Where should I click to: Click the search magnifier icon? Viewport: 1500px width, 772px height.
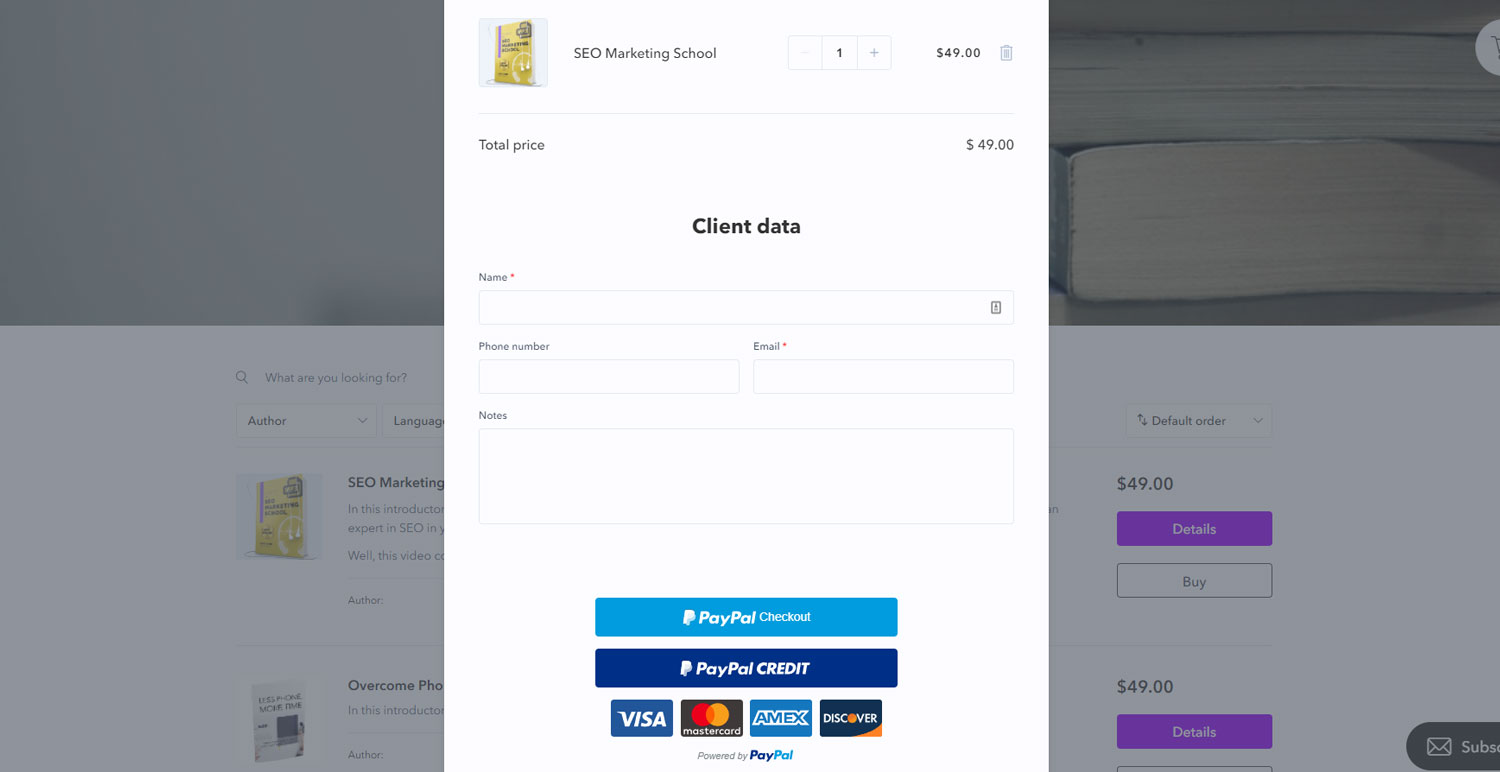tap(242, 378)
